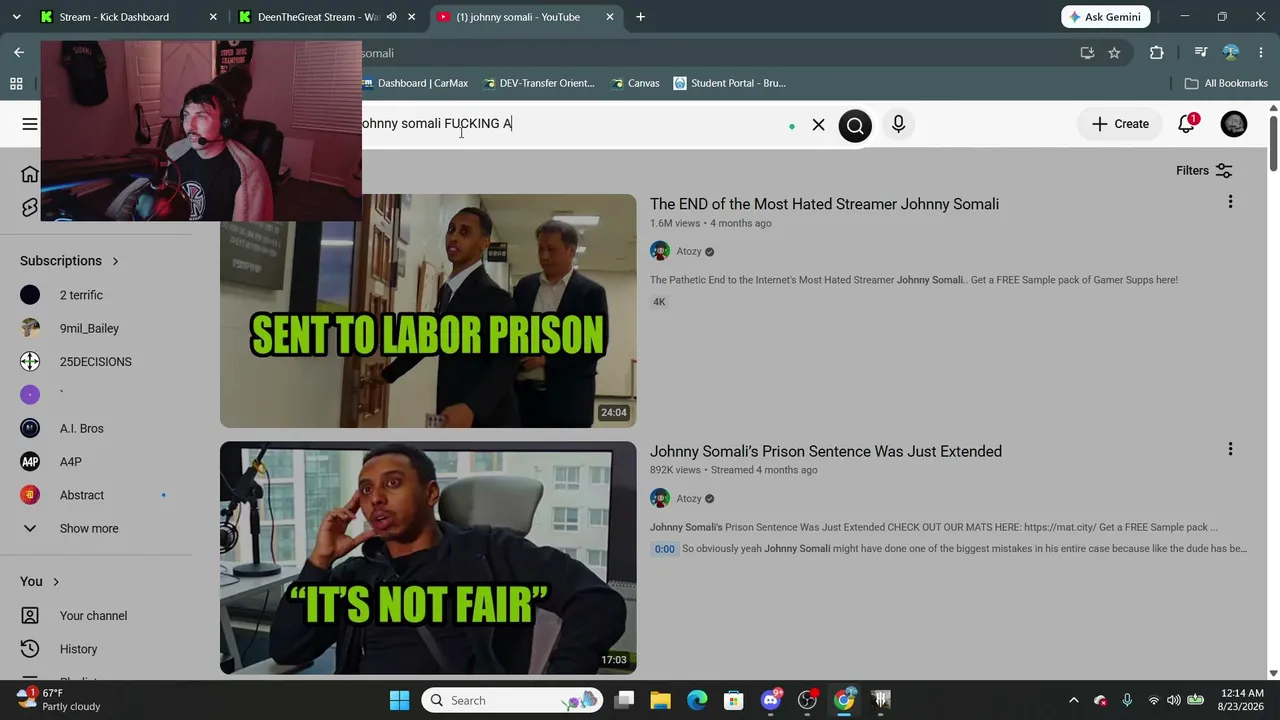Open the Dashboard | CarMax bookmark
The image size is (1280, 720).
(x=414, y=83)
